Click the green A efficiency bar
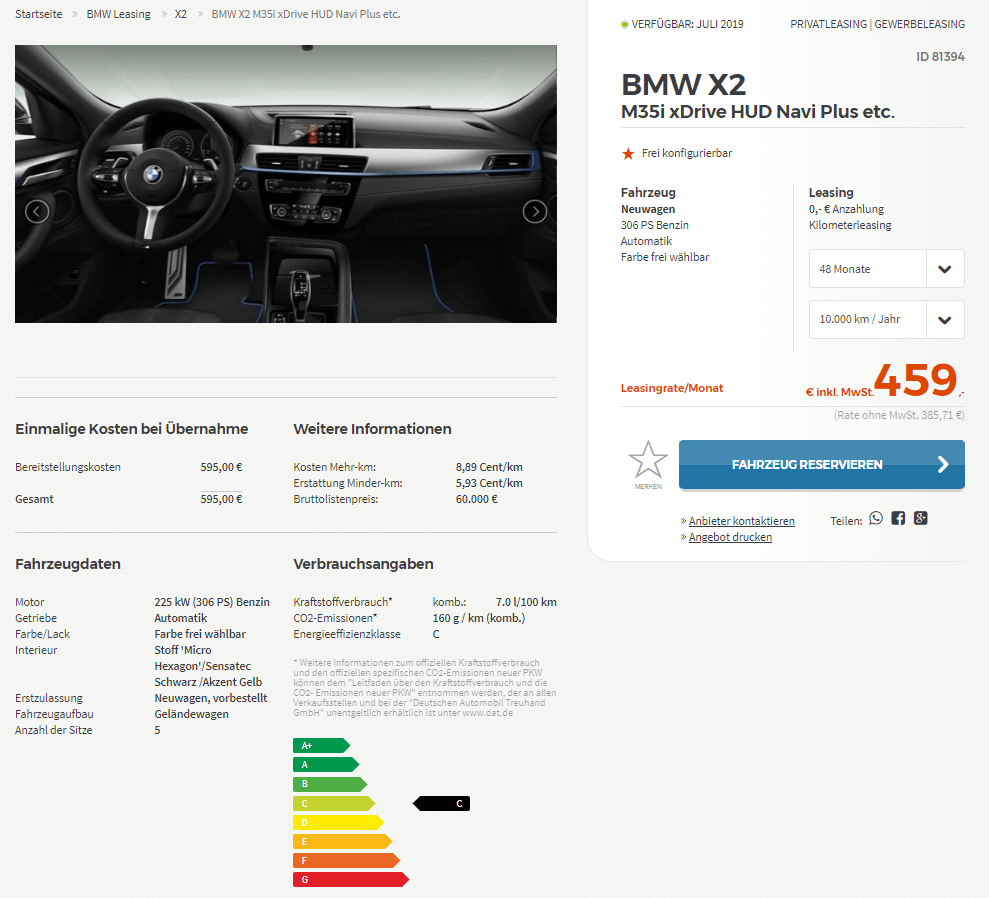Image resolution: width=989 pixels, height=898 pixels. coord(325,764)
